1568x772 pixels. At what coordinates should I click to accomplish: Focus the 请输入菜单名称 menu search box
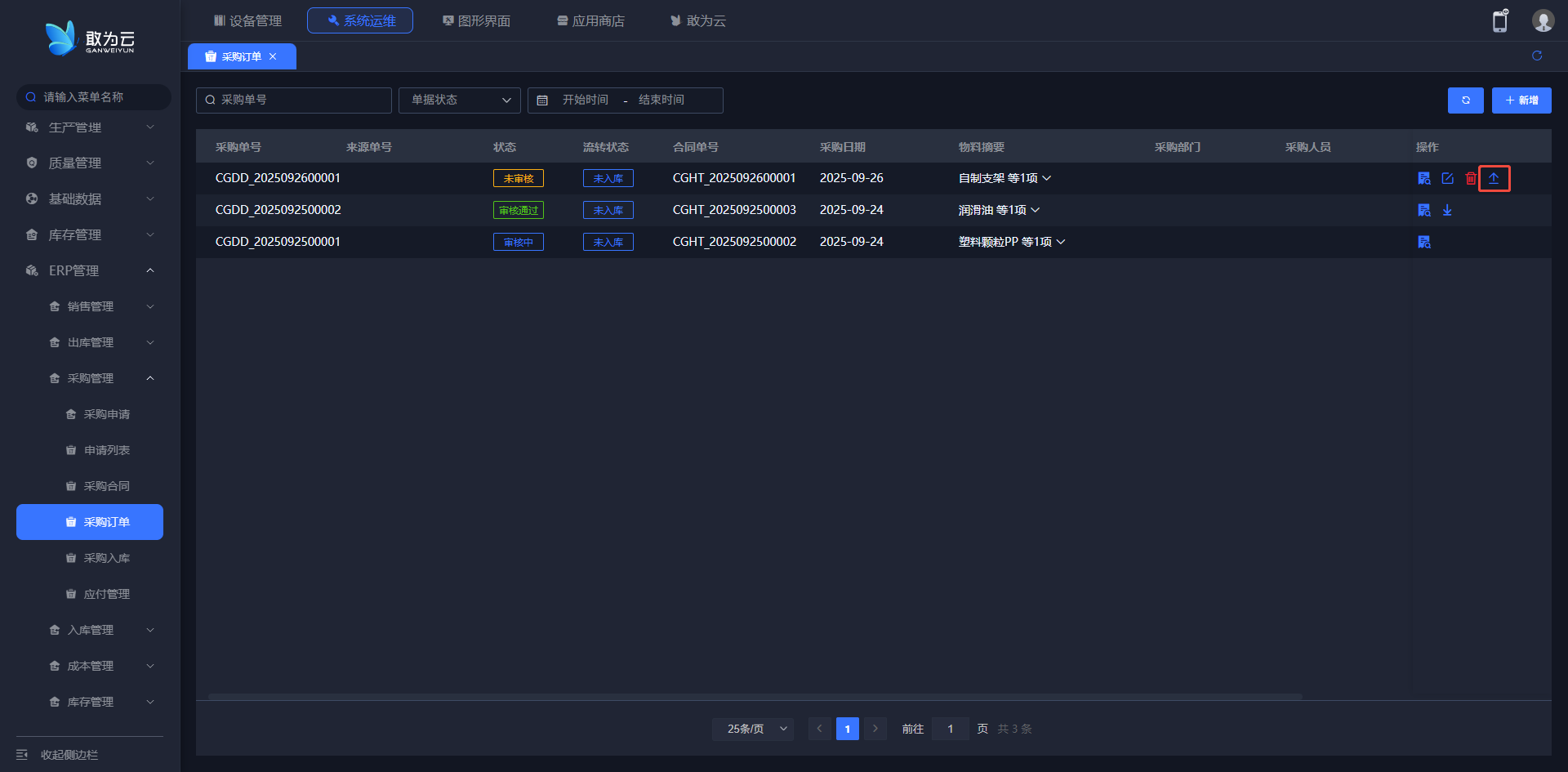point(94,97)
